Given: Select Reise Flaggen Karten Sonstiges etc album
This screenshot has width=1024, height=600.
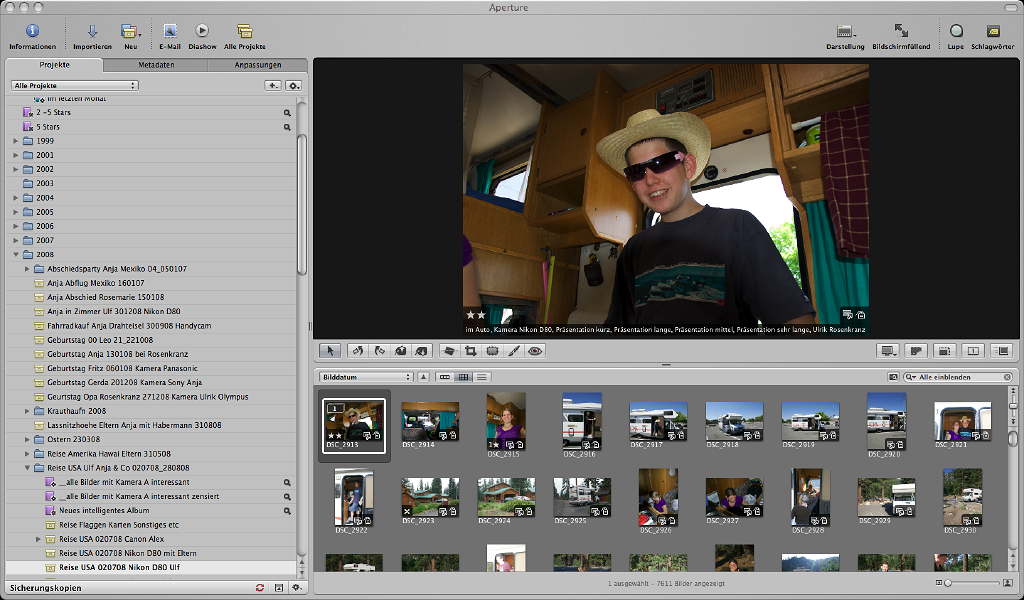Looking at the screenshot, I should 151,525.
